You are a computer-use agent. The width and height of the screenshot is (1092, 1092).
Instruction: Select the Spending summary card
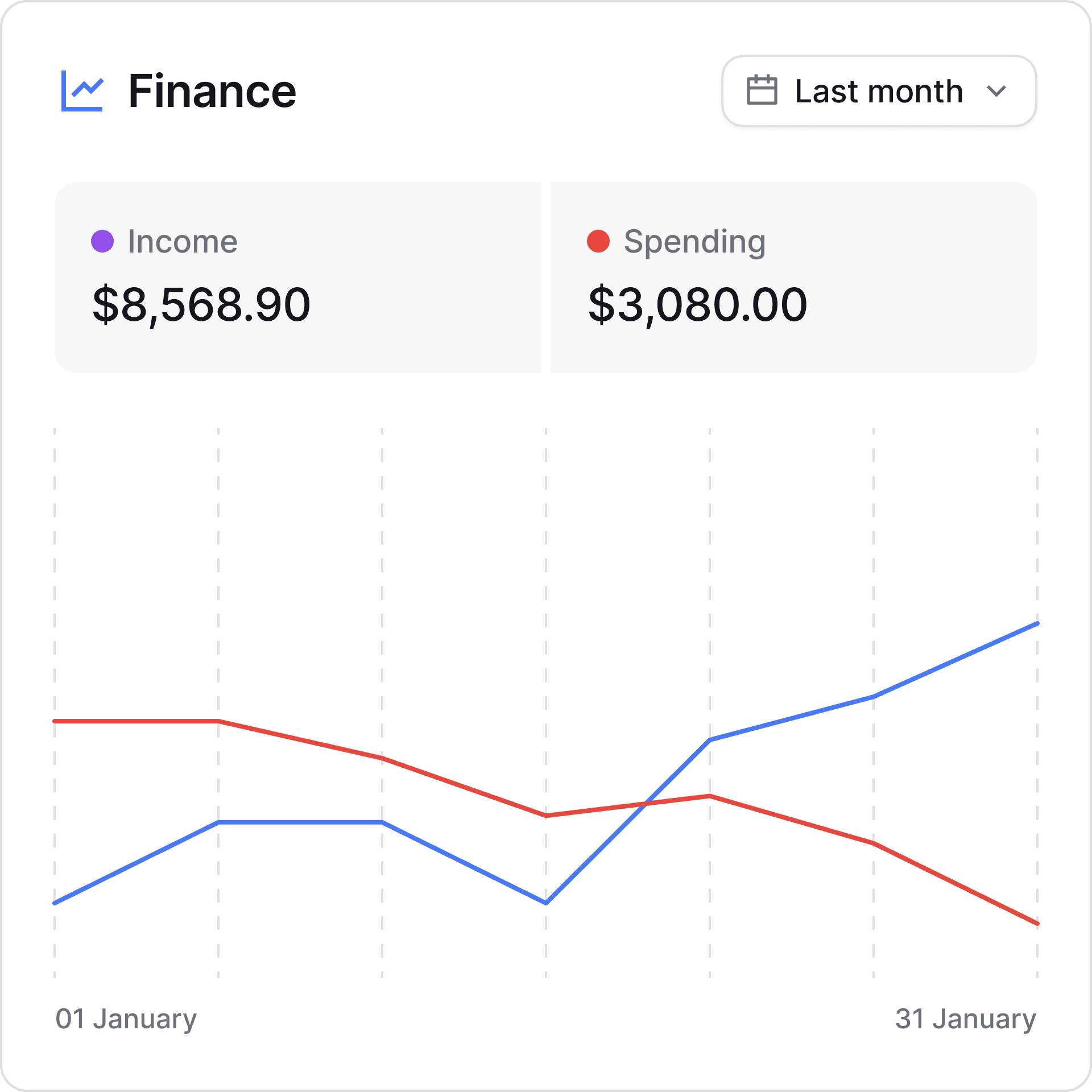click(794, 278)
